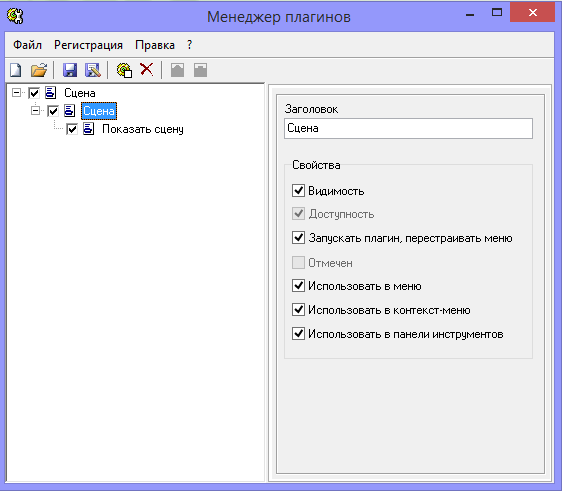This screenshot has height=491, width=562.
Task: Click the move up toolbar icon
Action: coord(177,70)
